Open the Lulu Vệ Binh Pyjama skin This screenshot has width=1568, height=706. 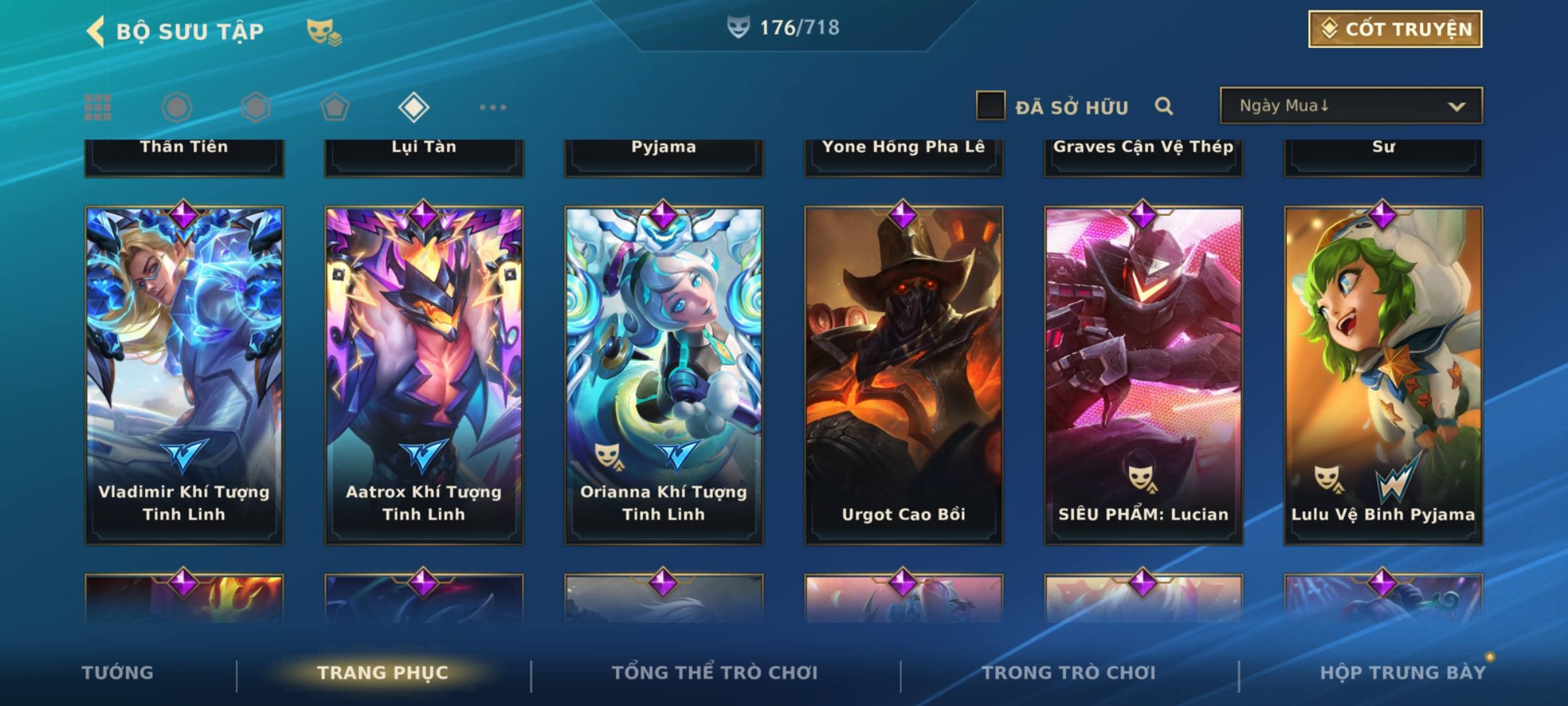point(1383,375)
